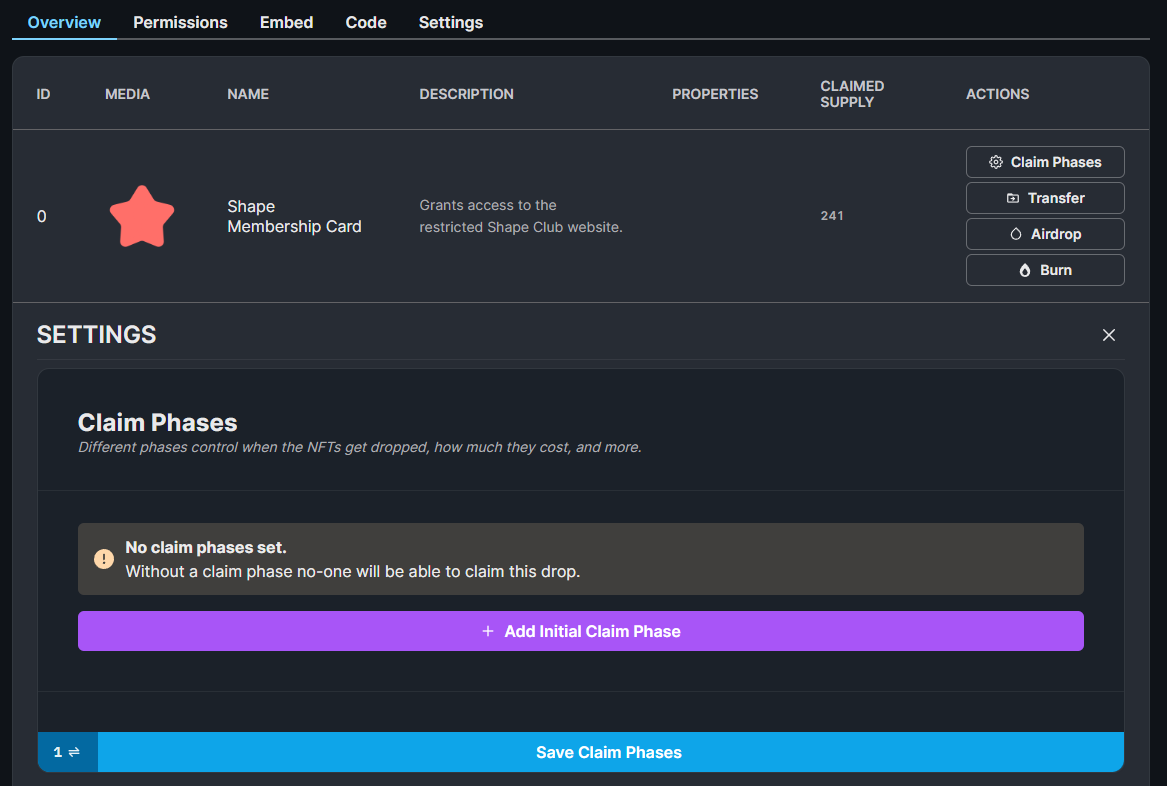Select the Overview tab
The height and width of the screenshot is (786, 1167).
click(64, 22)
